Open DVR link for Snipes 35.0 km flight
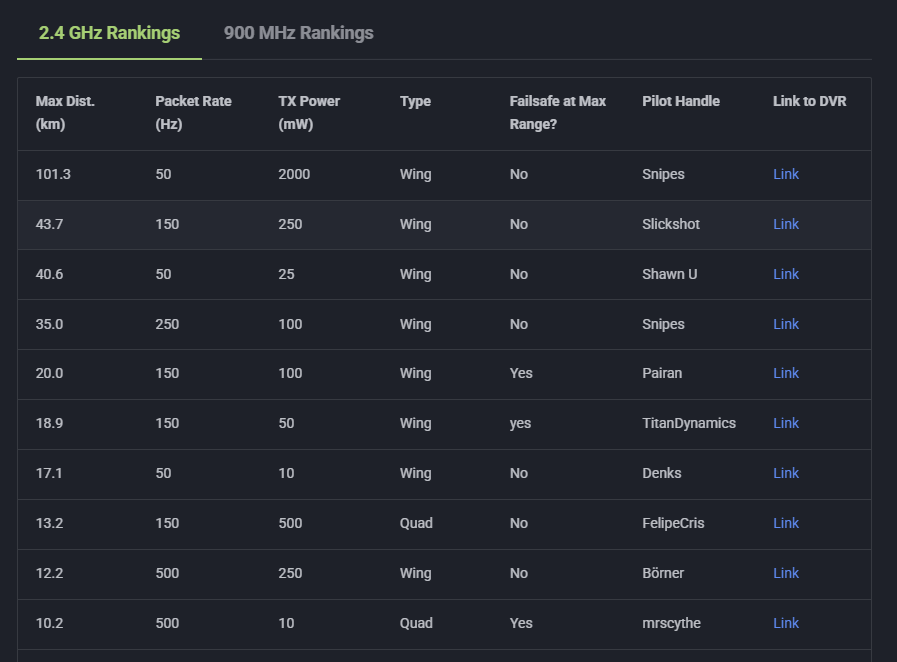The image size is (897, 662). point(786,324)
